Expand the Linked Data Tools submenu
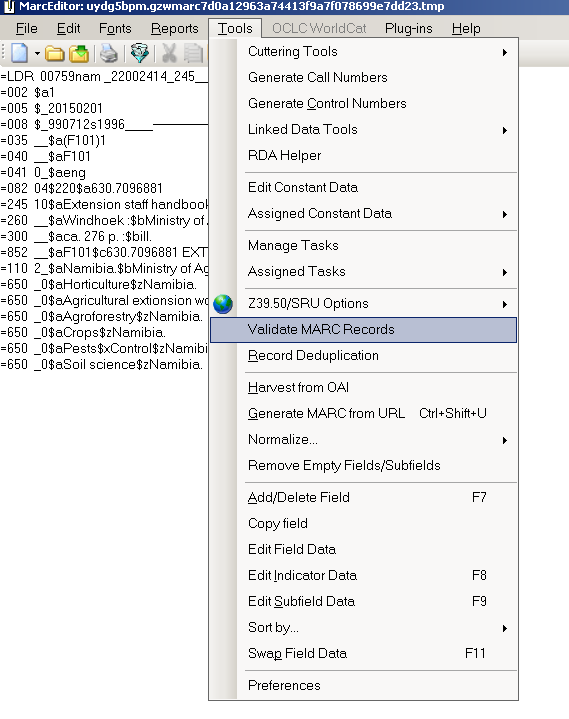This screenshot has width=569, height=719. [363, 130]
